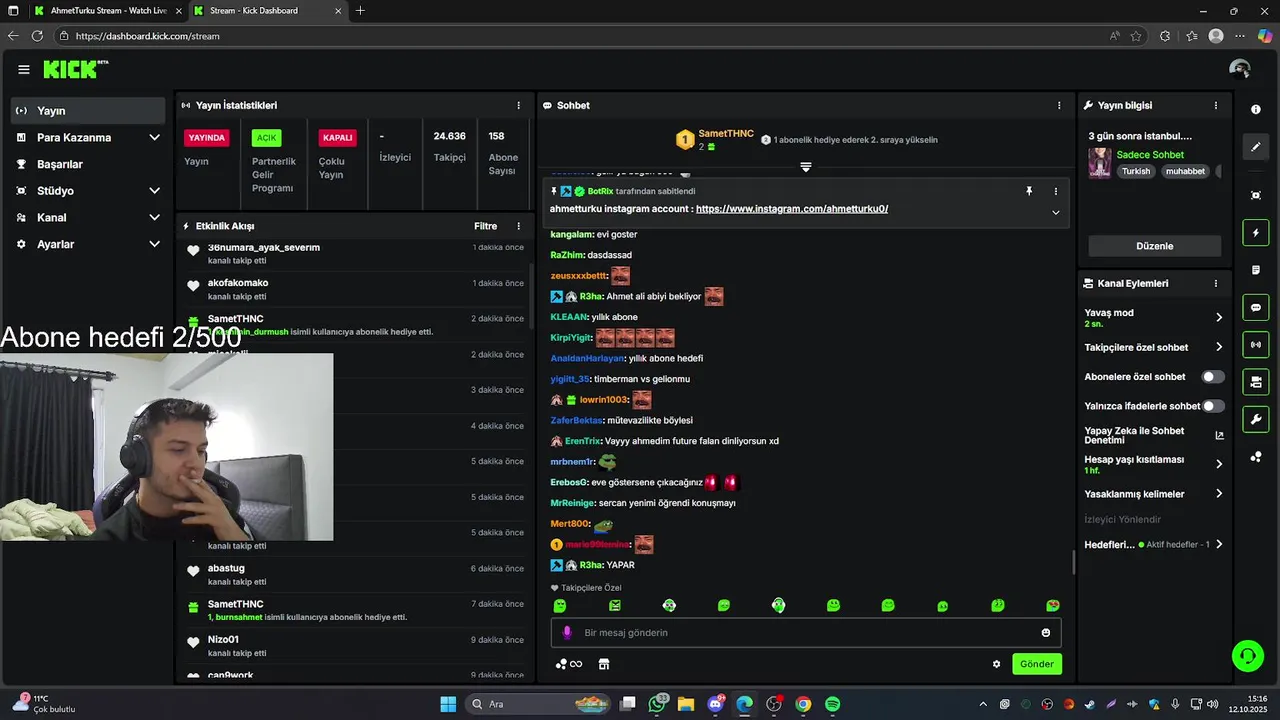
Task: Open Yayın bilgisi panel options menu
Action: point(1216,105)
